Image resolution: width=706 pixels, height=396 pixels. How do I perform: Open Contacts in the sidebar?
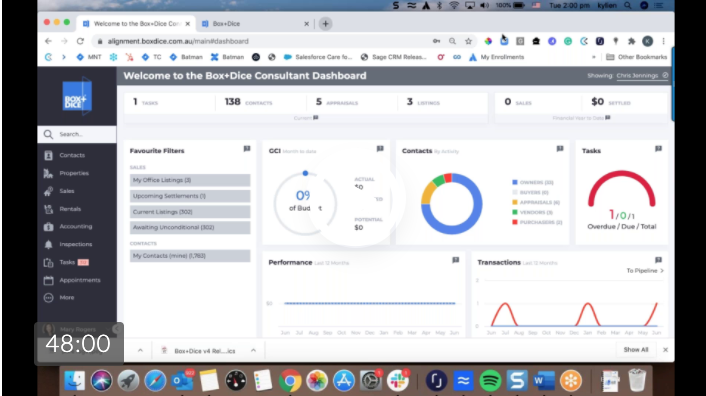pos(71,155)
